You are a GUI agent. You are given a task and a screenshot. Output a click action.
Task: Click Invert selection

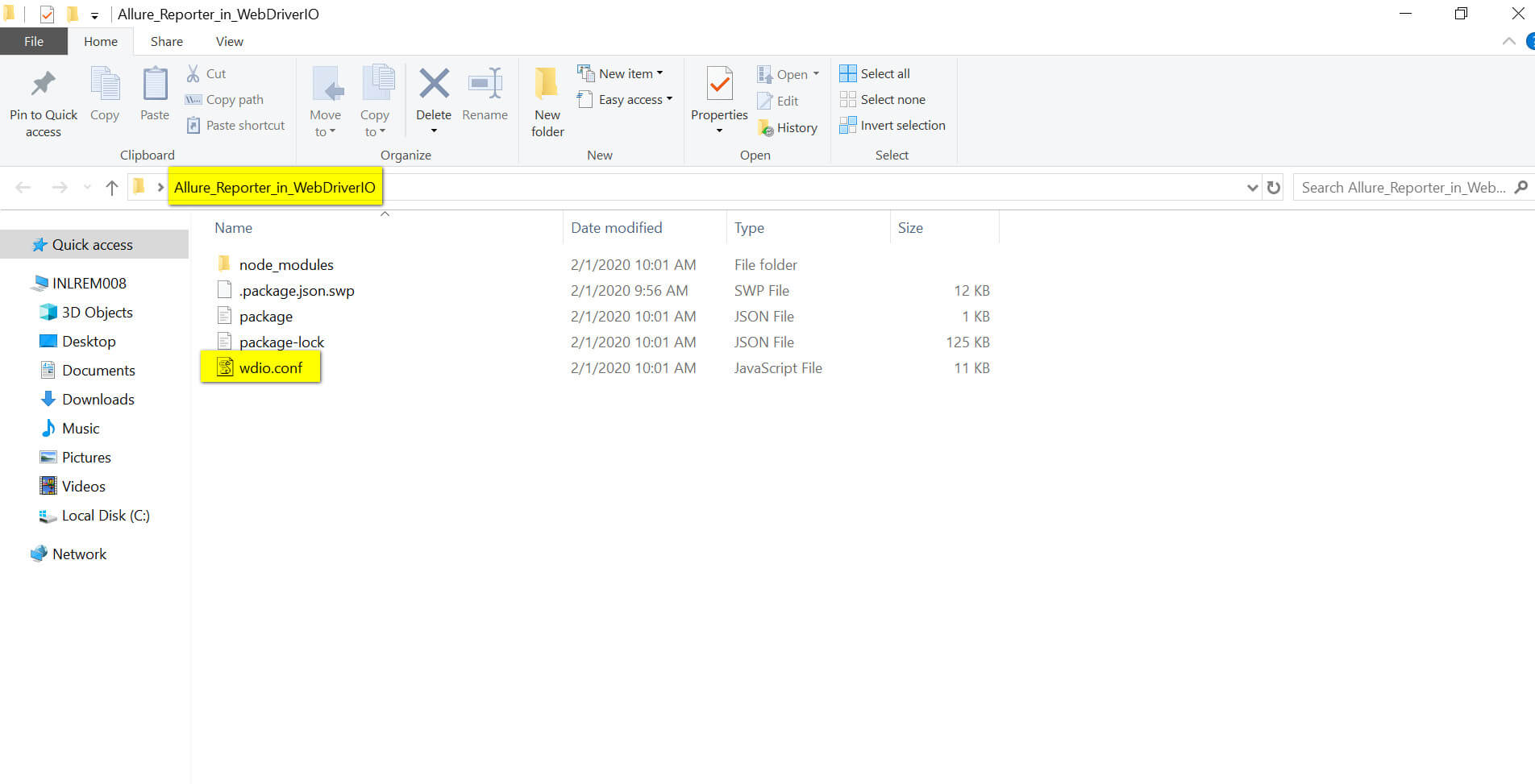pos(892,125)
